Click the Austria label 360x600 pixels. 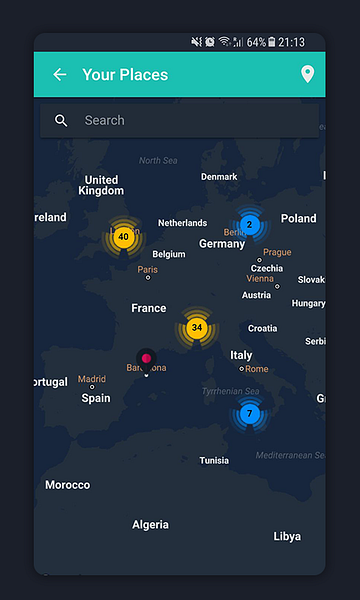click(256, 295)
